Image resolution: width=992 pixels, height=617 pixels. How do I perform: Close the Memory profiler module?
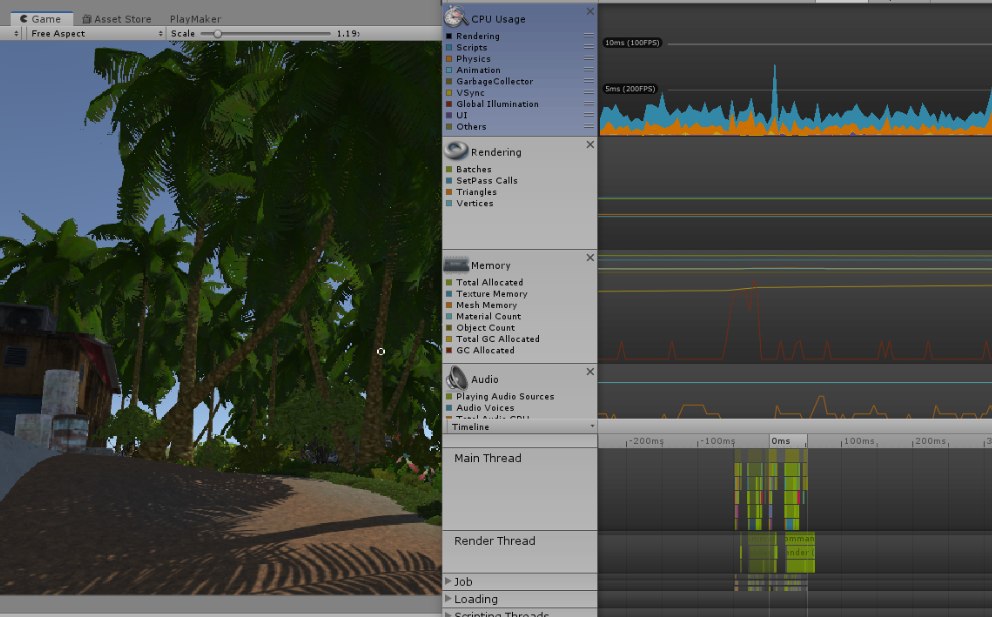point(590,258)
